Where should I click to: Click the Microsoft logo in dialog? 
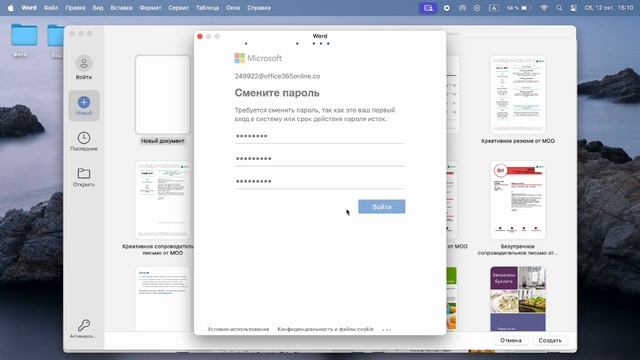(x=258, y=58)
